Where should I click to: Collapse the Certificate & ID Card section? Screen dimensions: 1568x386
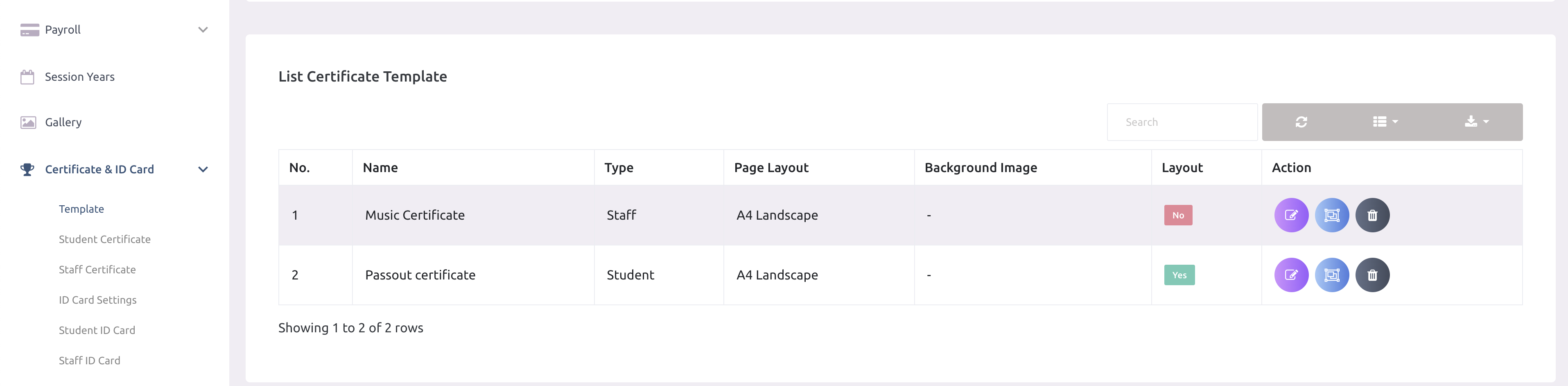(203, 169)
